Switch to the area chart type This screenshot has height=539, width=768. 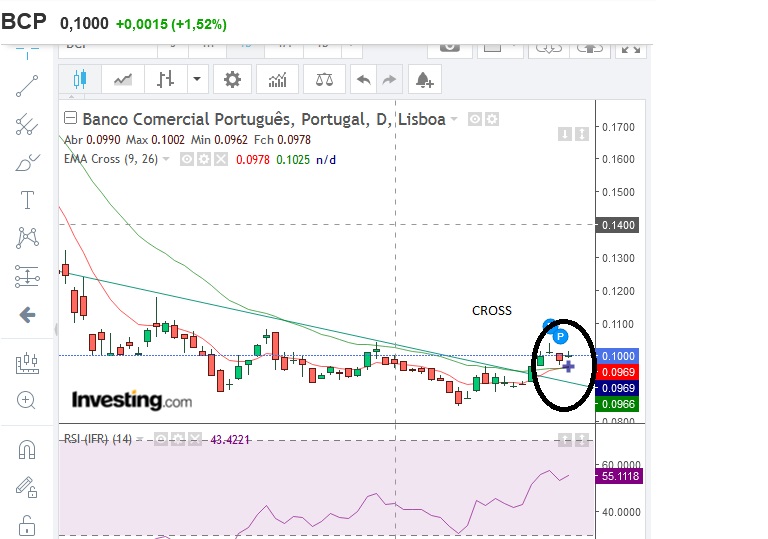[x=122, y=79]
